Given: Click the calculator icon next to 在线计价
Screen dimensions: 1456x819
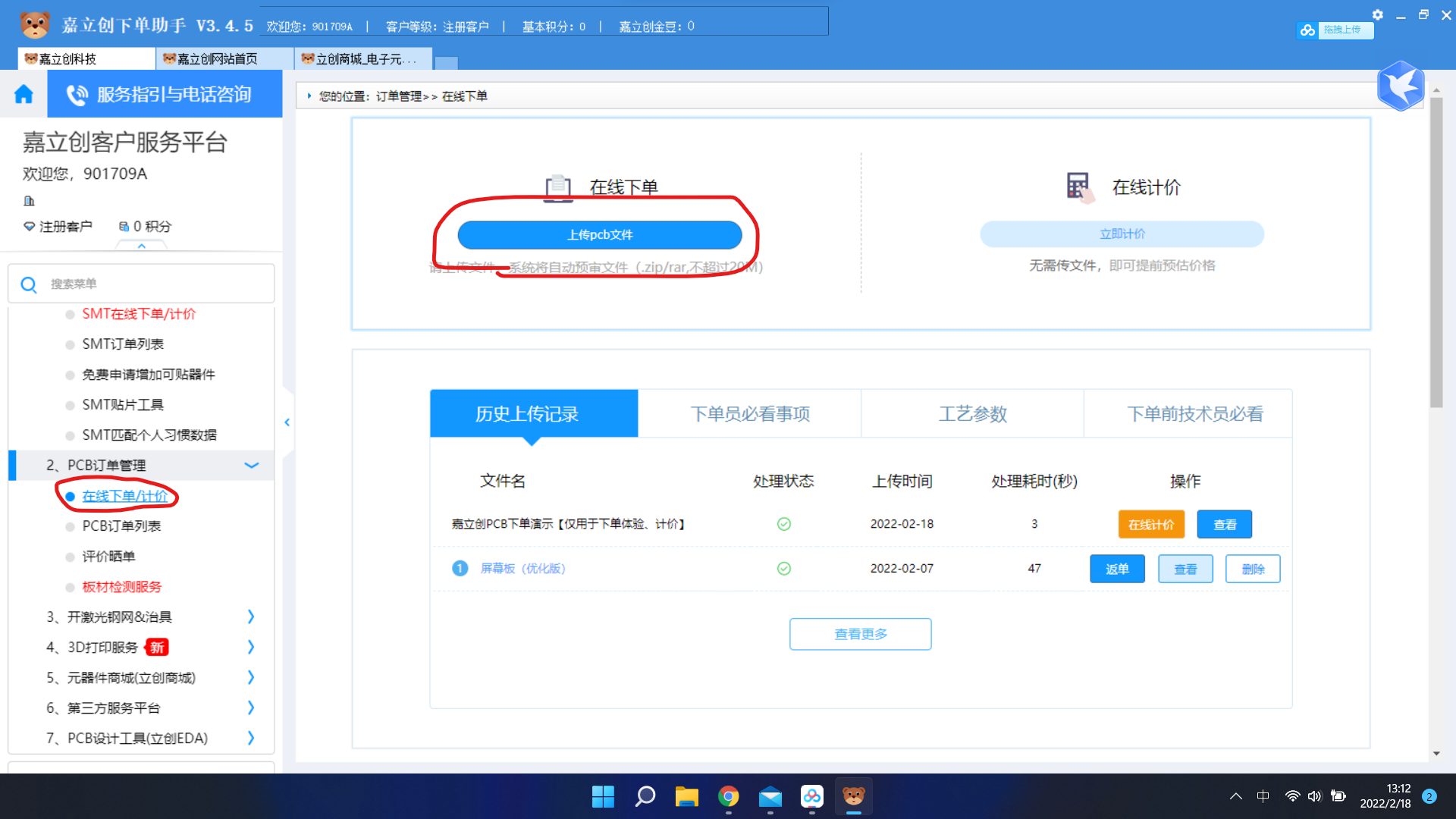Looking at the screenshot, I should (1080, 187).
